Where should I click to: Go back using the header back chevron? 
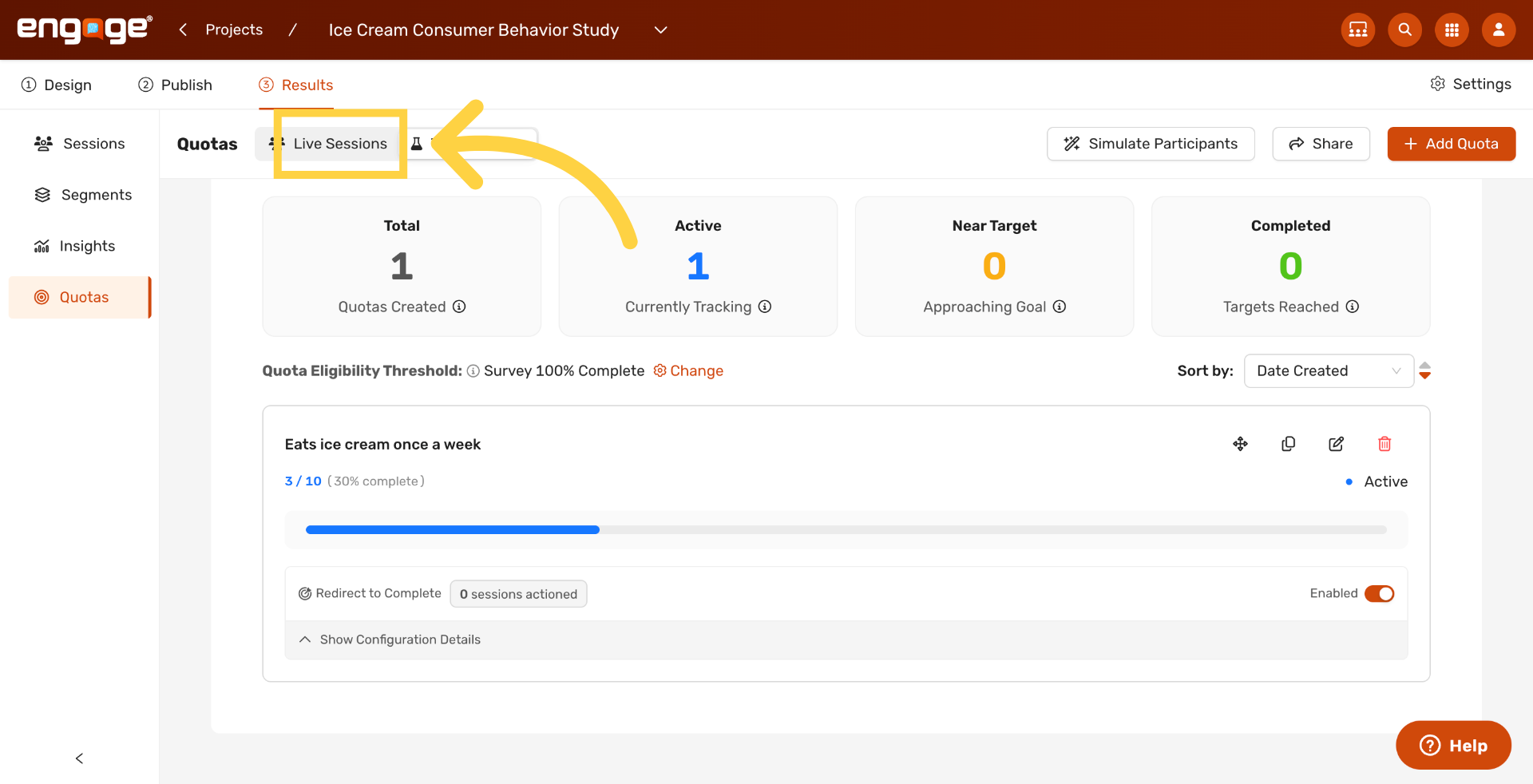click(183, 30)
